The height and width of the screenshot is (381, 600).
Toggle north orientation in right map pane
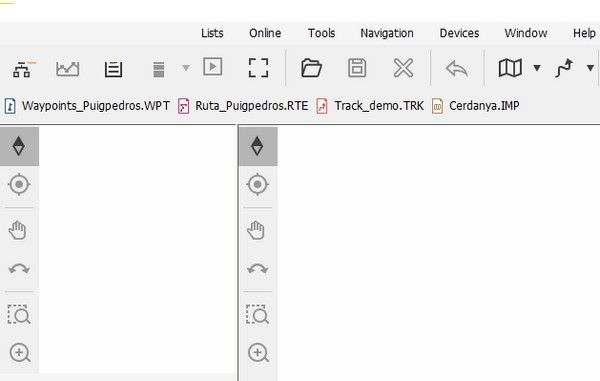pos(258,146)
